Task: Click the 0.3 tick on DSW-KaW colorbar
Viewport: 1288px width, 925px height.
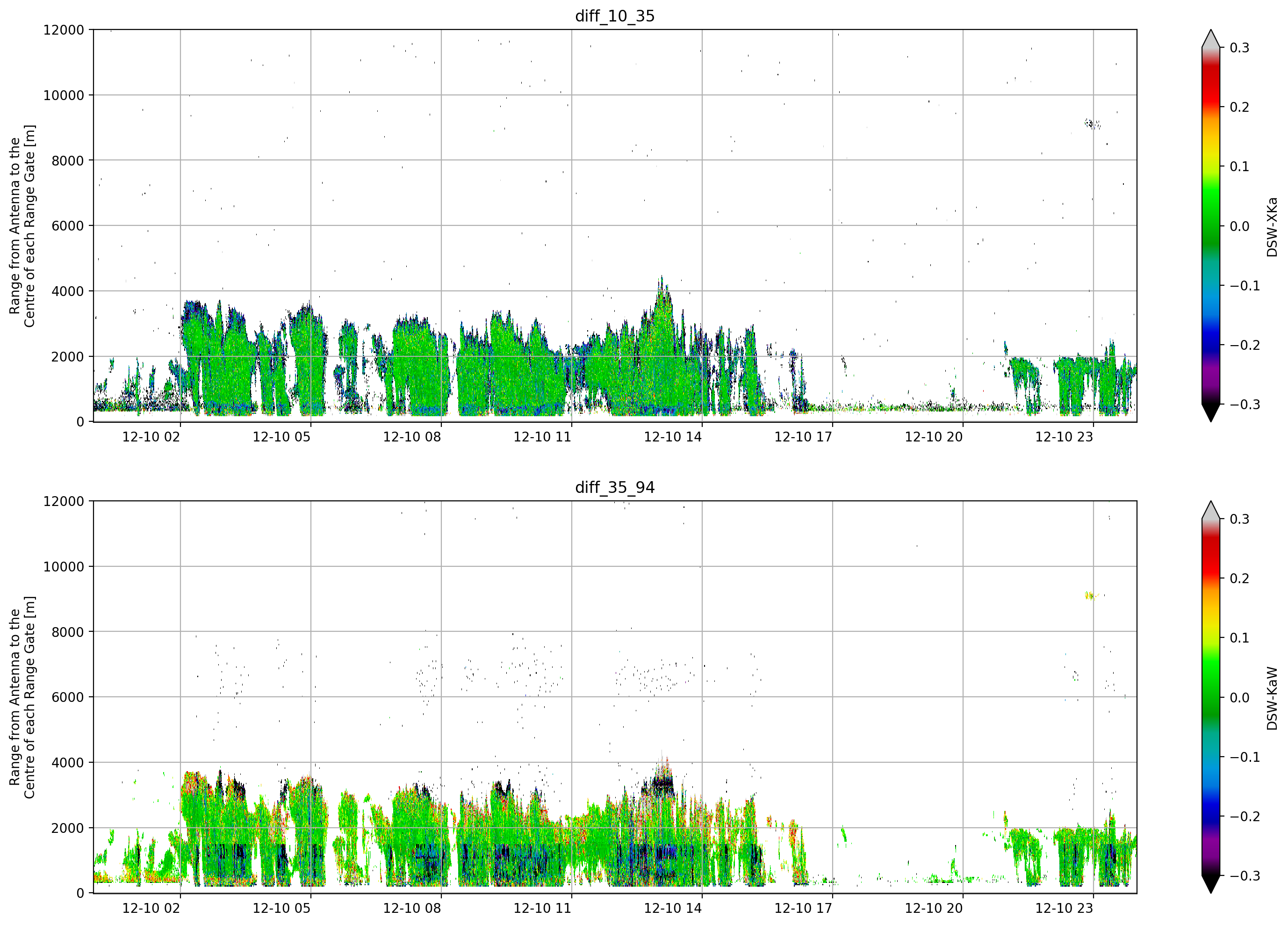Action: point(1239,519)
